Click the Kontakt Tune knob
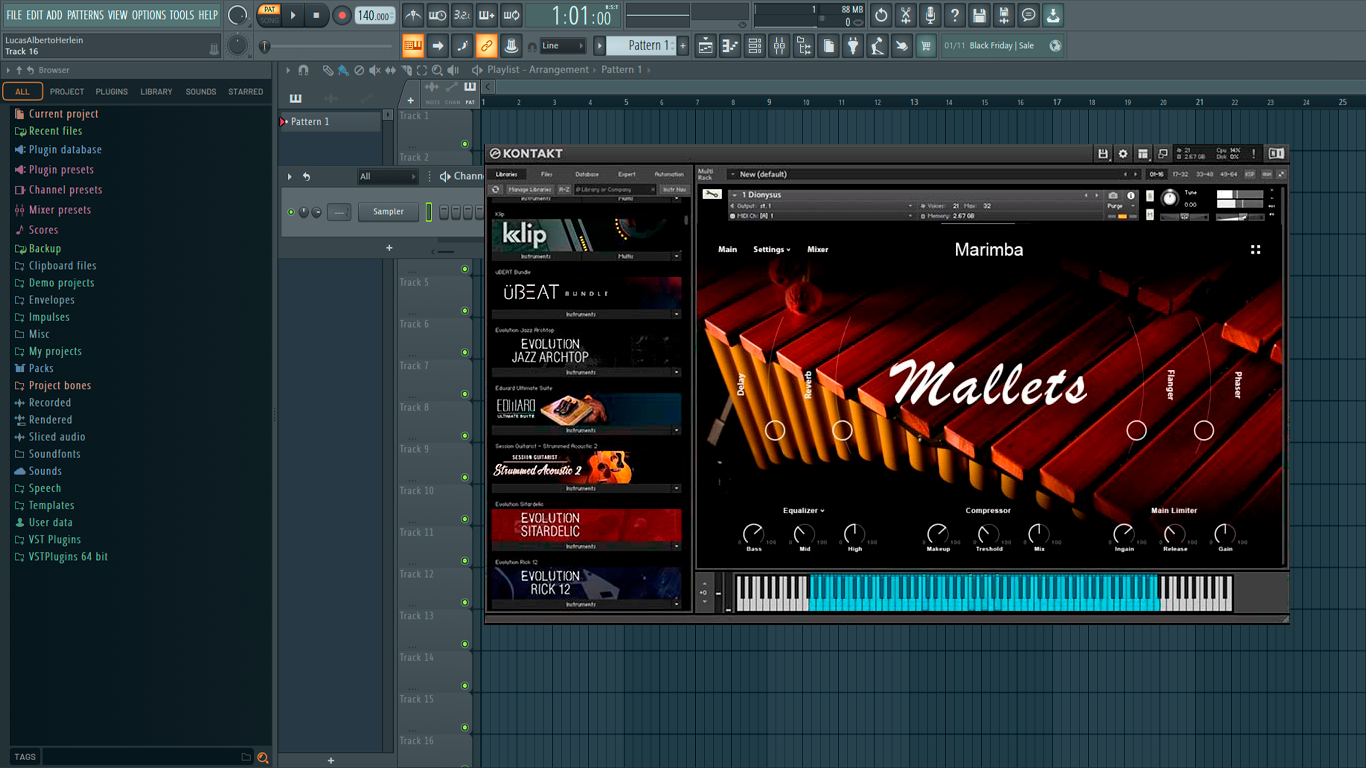This screenshot has height=768, width=1366. click(1169, 198)
